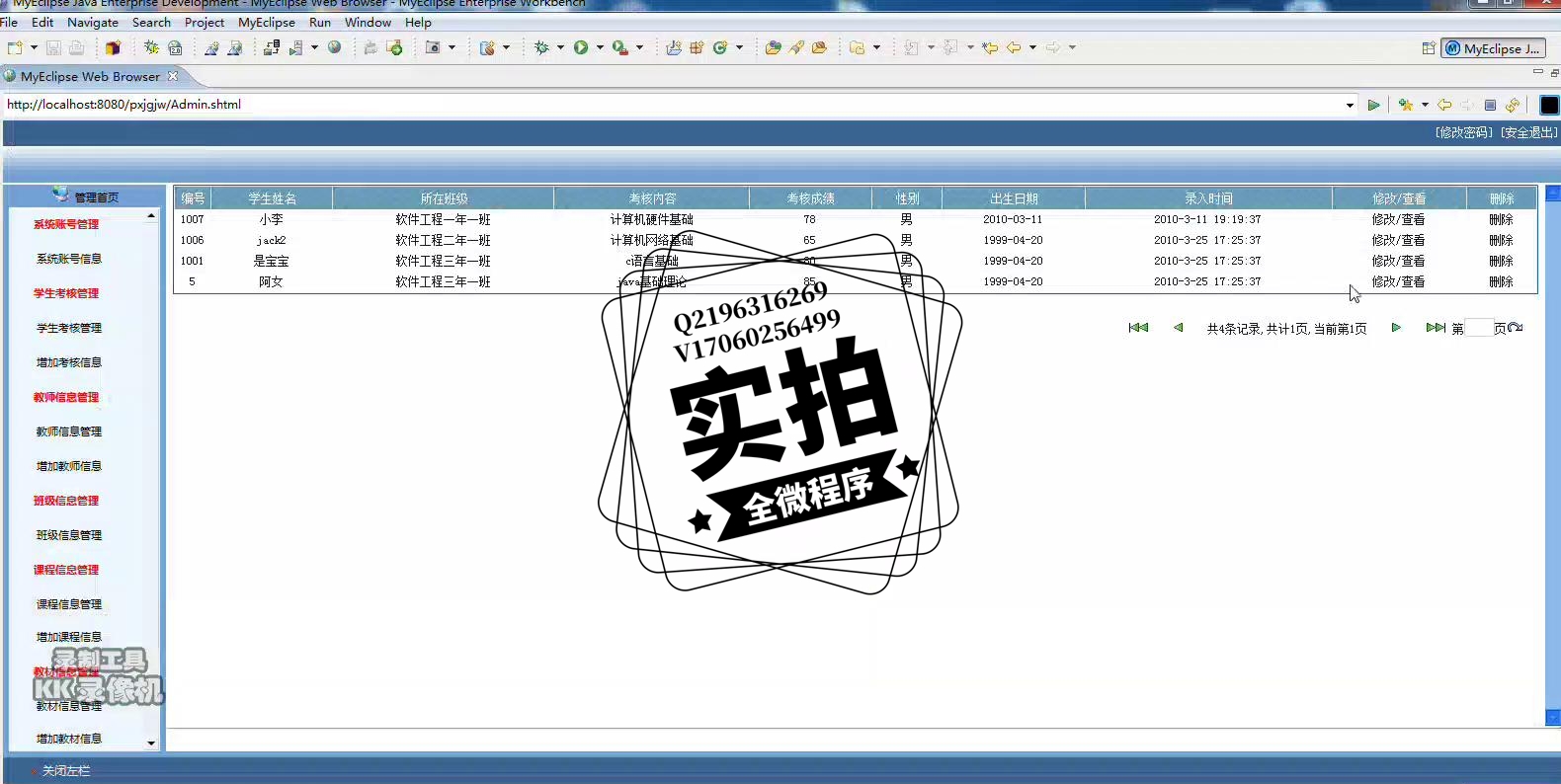This screenshot has height=784, width=1561.
Task: Click the browser stop loading icon
Action: click(1490, 105)
